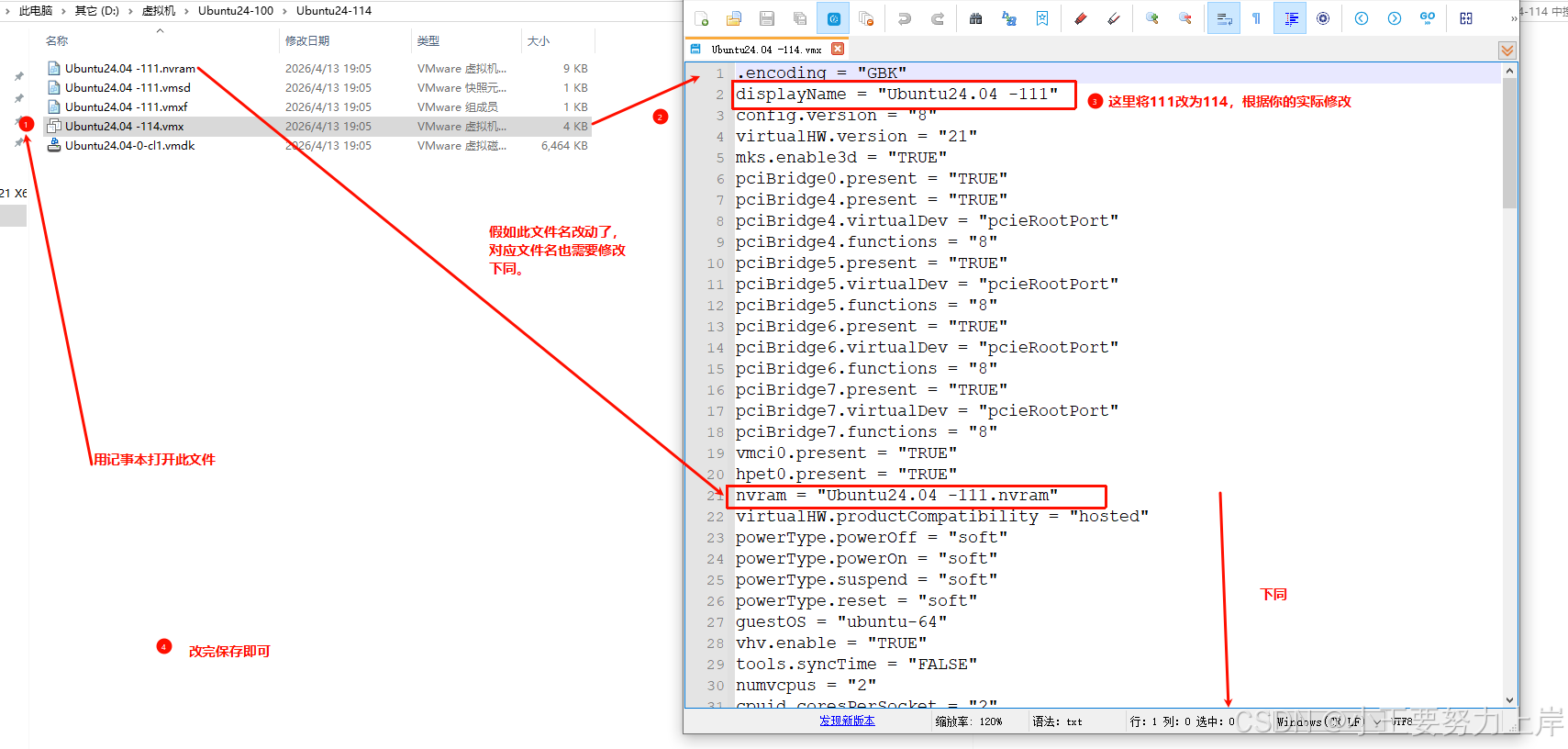Click the Save file icon in editor toolbar
1568x749 pixels.
(767, 18)
